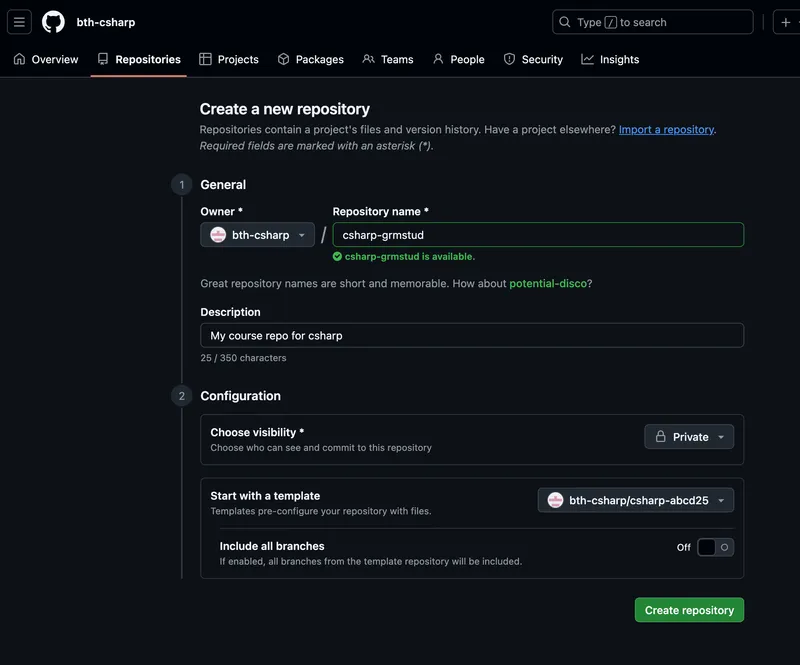Click the GitHub logo icon

pyautogui.click(x=53, y=22)
